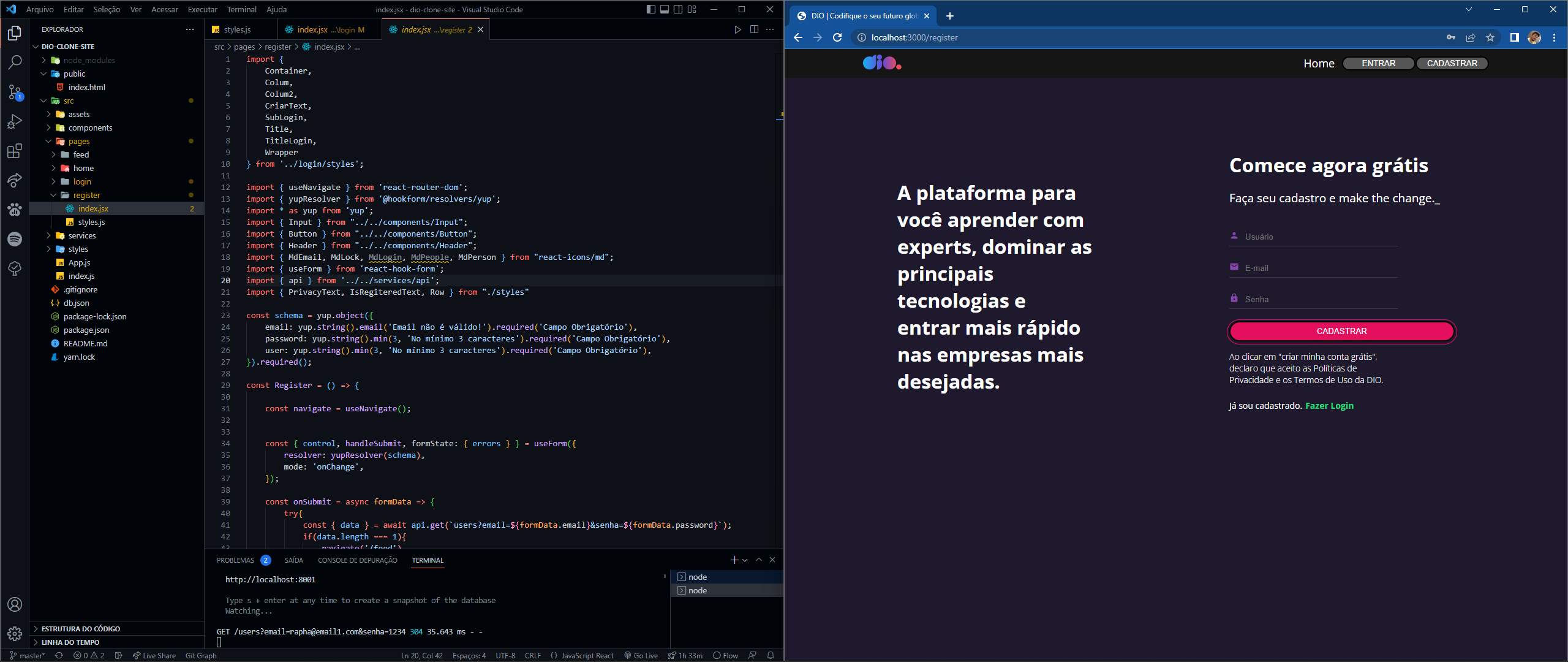Click the Go Live status bar item
The image size is (1568, 662).
click(641, 655)
